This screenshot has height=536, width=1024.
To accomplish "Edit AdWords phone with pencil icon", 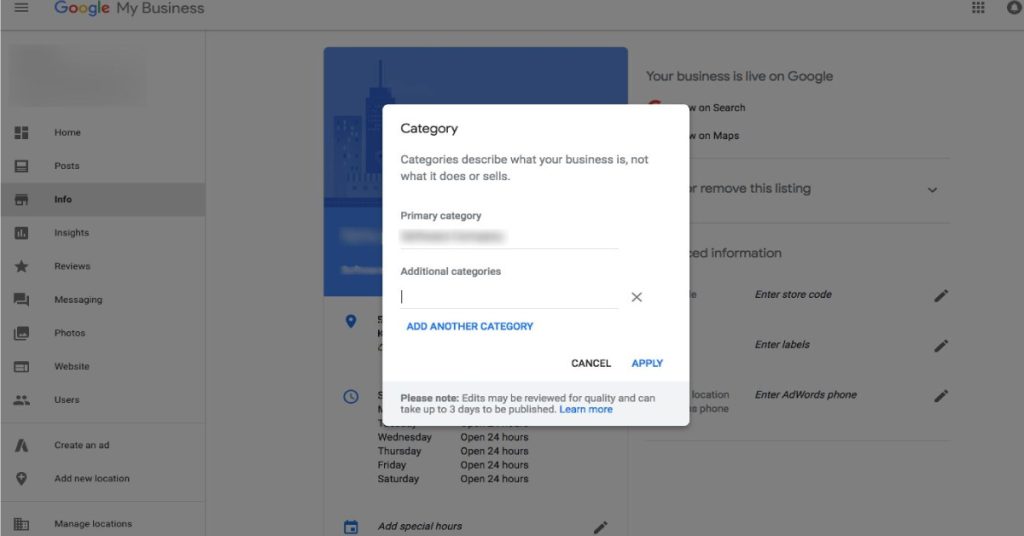I will tap(941, 396).
